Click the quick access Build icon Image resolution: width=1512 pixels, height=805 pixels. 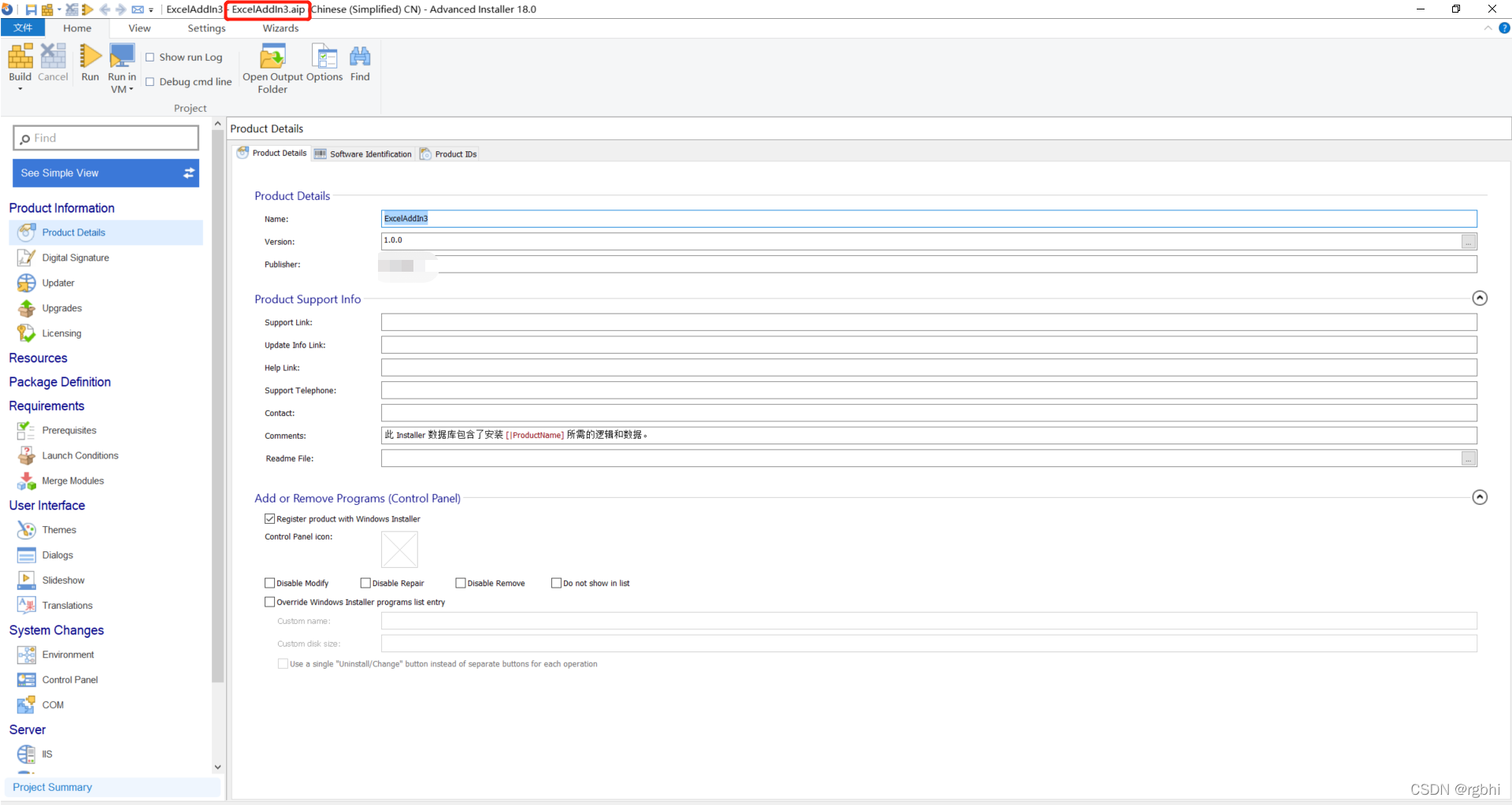click(47, 9)
